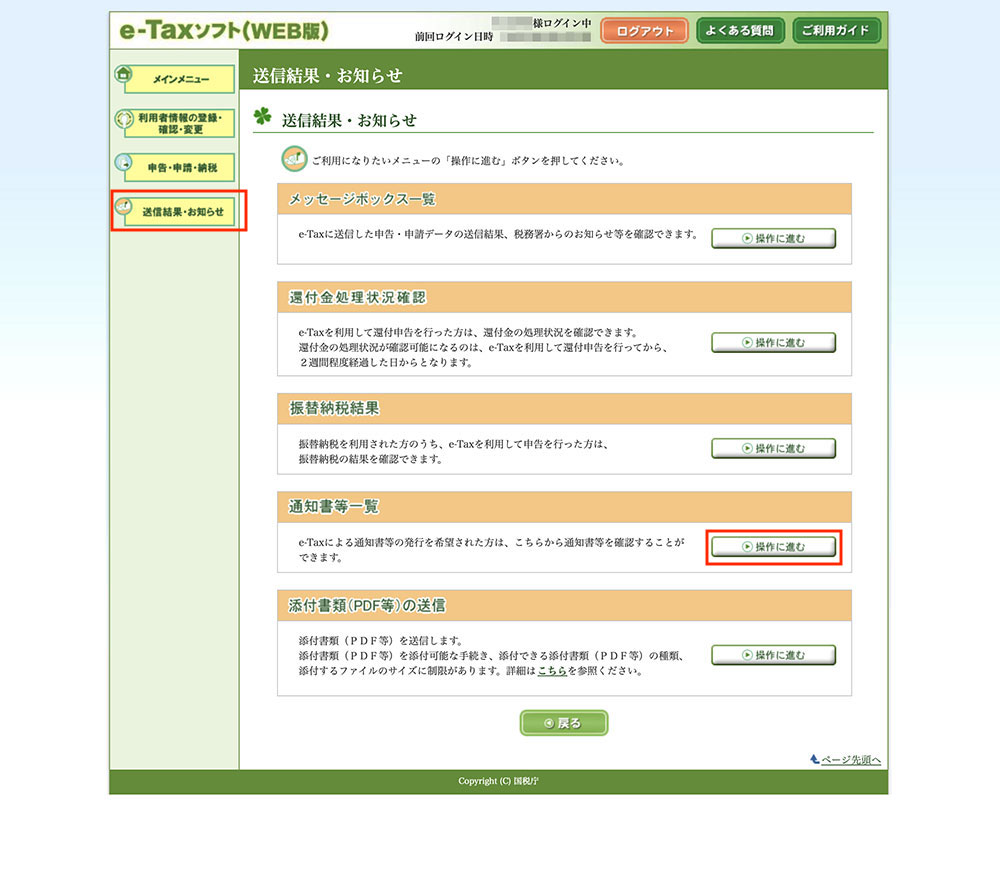1000x875 pixels.
Task: Click the e-Taxソフト(WEB版) logo
Action: (224, 31)
